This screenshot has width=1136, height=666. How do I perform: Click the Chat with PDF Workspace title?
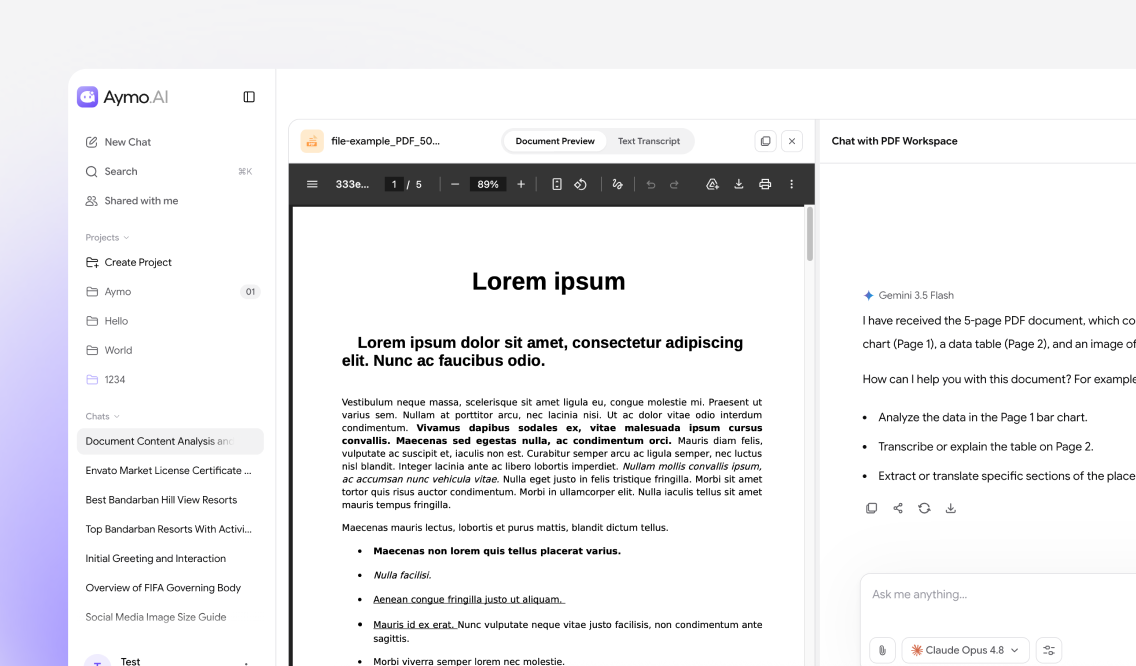[x=894, y=141]
